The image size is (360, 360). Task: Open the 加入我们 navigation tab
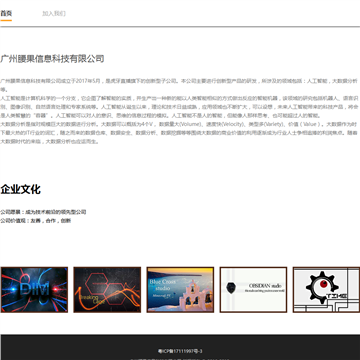54,14
